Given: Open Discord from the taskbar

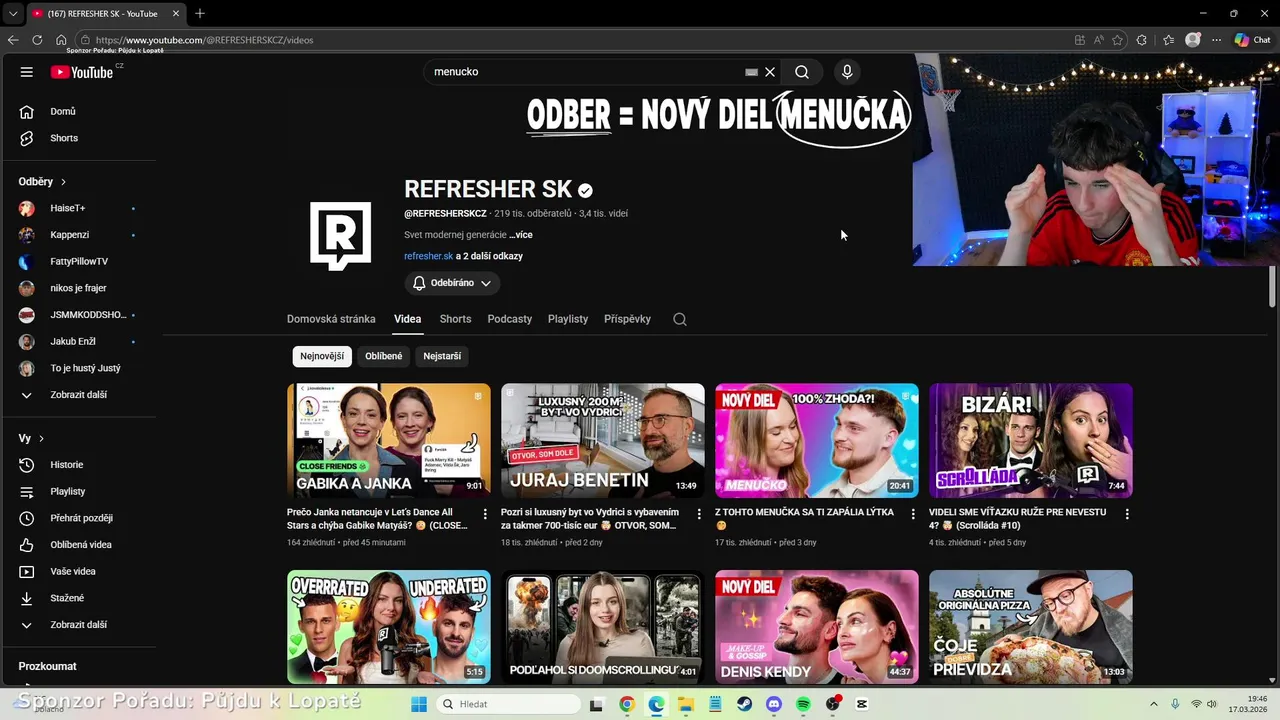Looking at the screenshot, I should pyautogui.click(x=773, y=704).
